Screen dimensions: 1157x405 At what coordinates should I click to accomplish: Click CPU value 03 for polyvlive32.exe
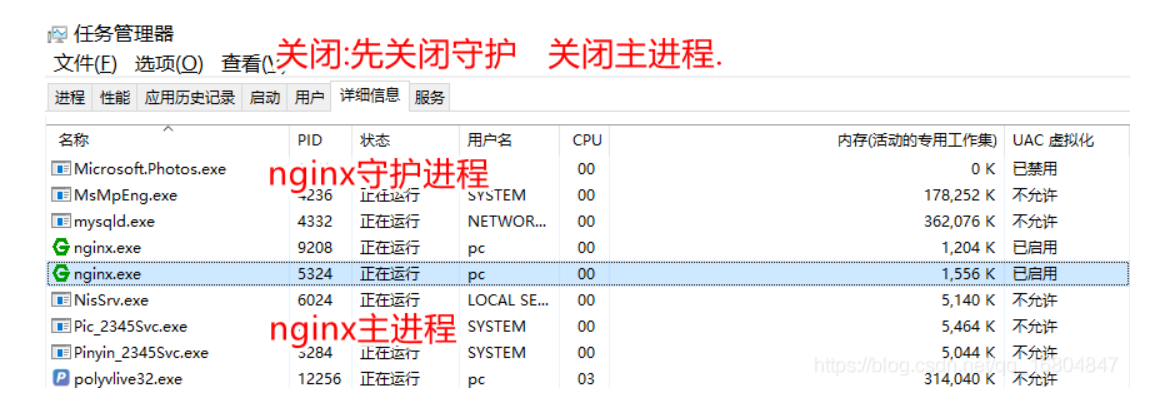(586, 379)
